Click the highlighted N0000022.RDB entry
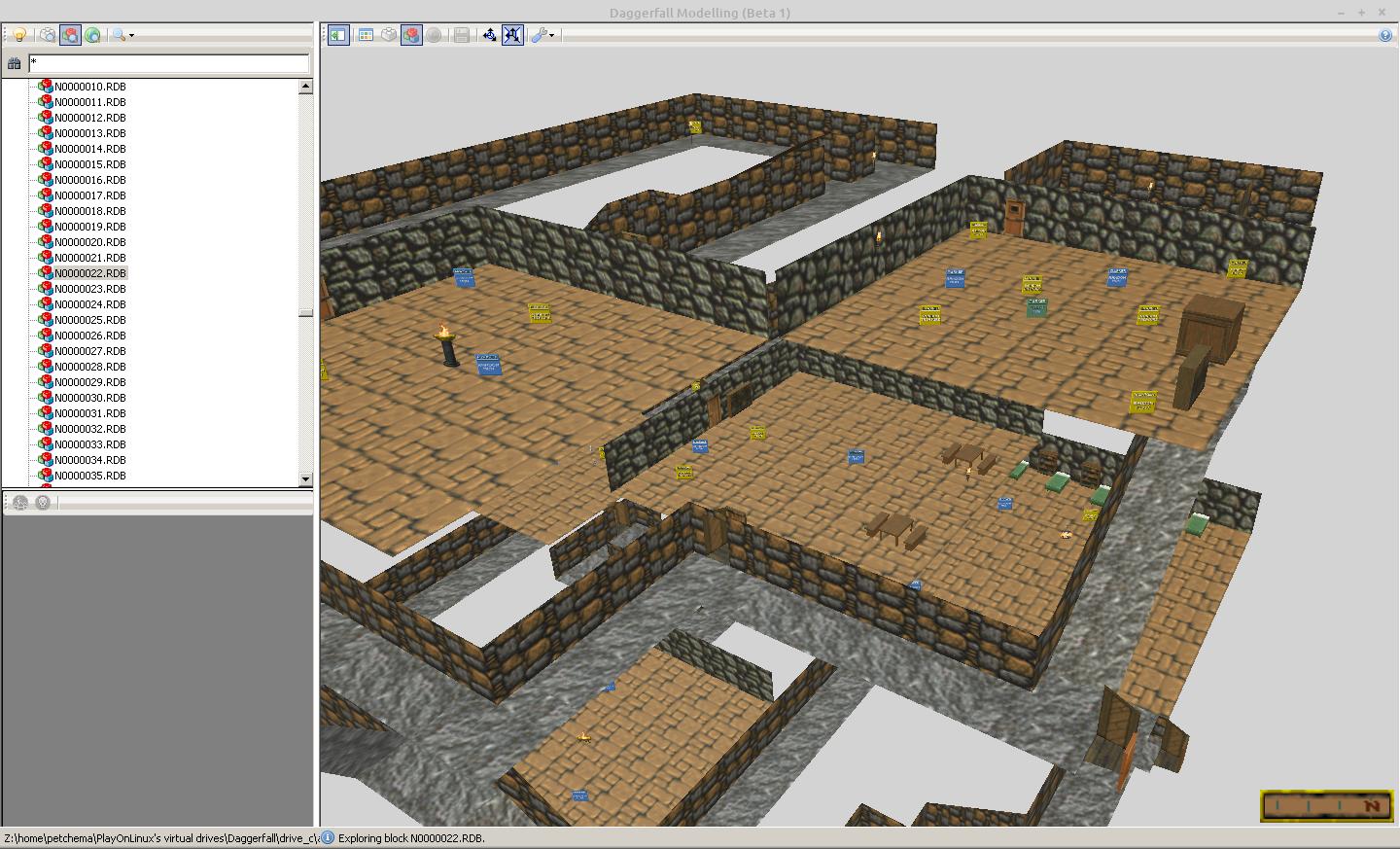Viewport: 1400px width, 849px height. 89,273
